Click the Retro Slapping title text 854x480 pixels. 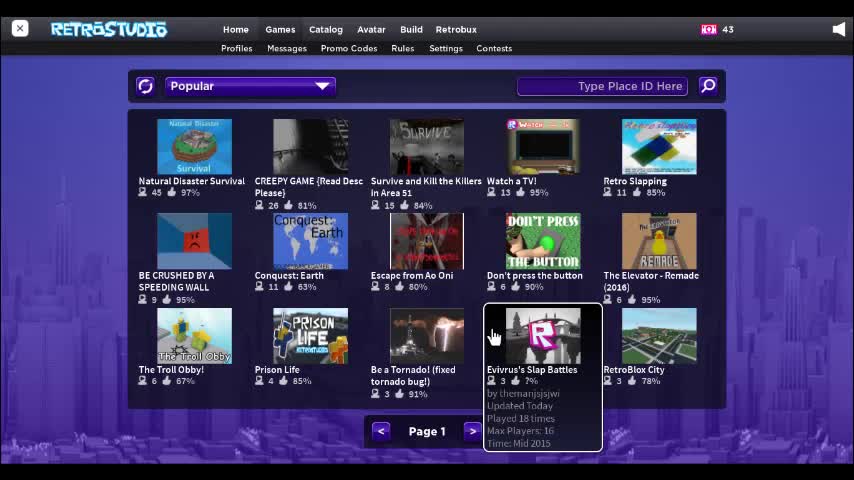tap(635, 181)
